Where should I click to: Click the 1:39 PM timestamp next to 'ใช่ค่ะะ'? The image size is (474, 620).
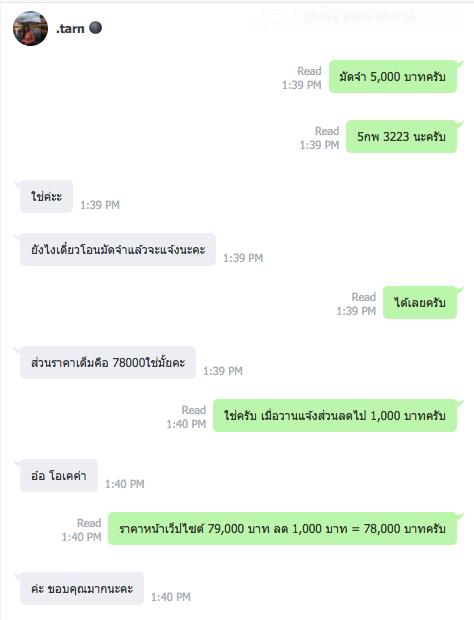(100, 205)
